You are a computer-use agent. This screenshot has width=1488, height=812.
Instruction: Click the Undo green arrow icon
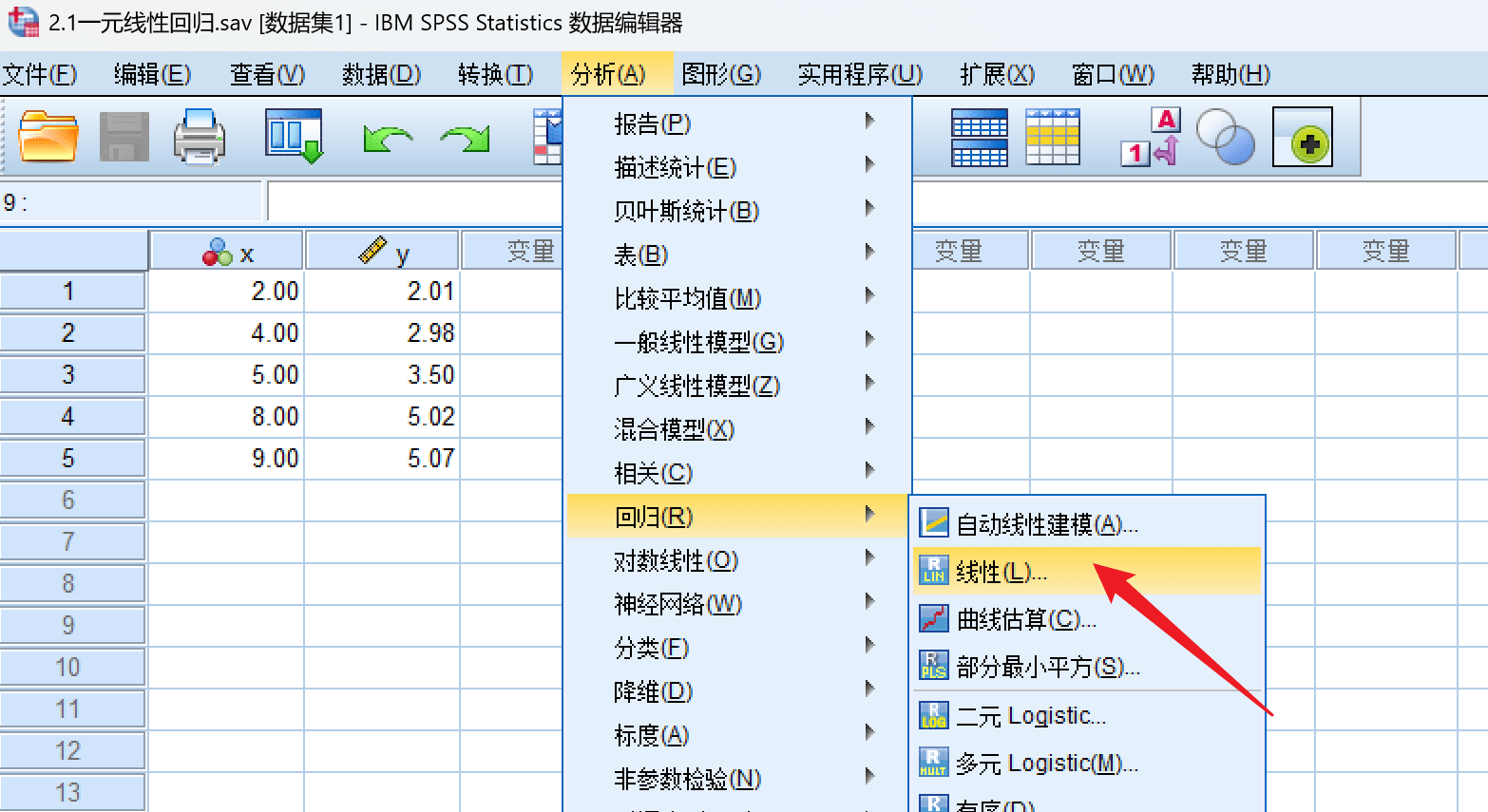388,139
